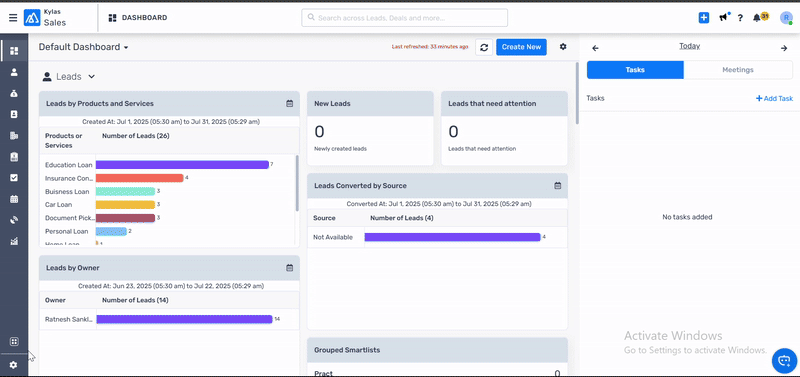This screenshot has height=377, width=800.
Task: Open the date filter on Leads by Owner
Action: 289,268
